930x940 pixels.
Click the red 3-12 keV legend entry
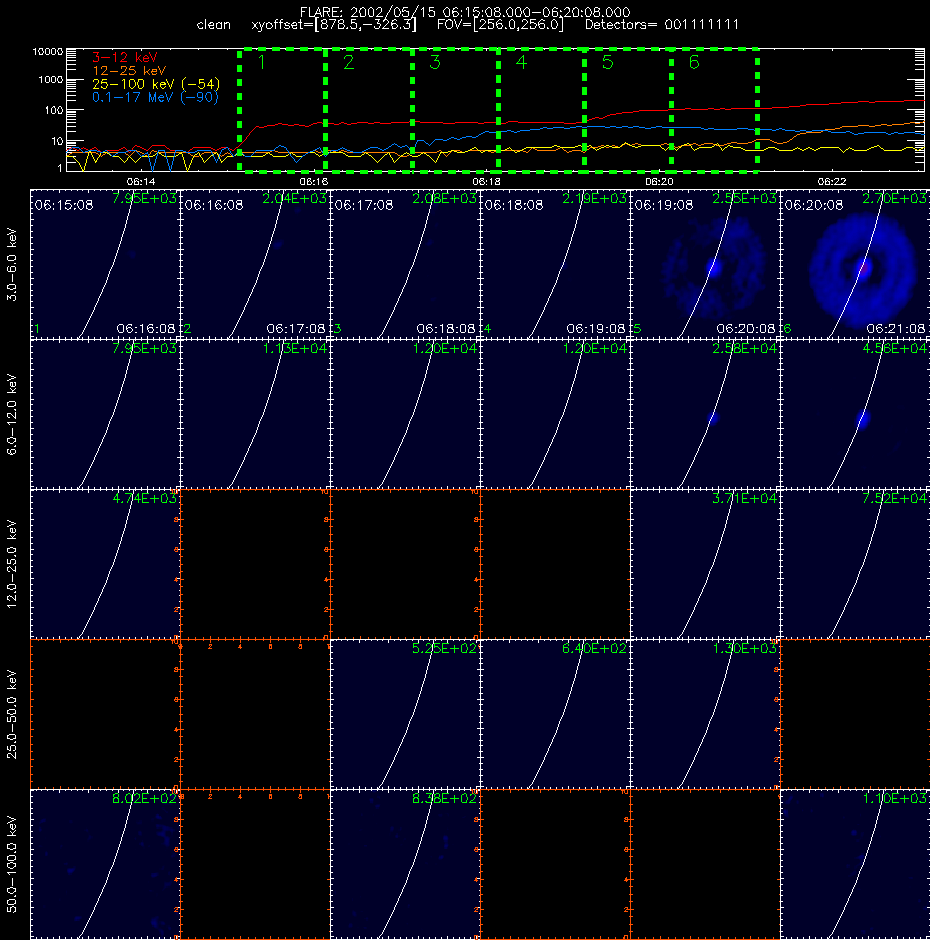[125, 58]
